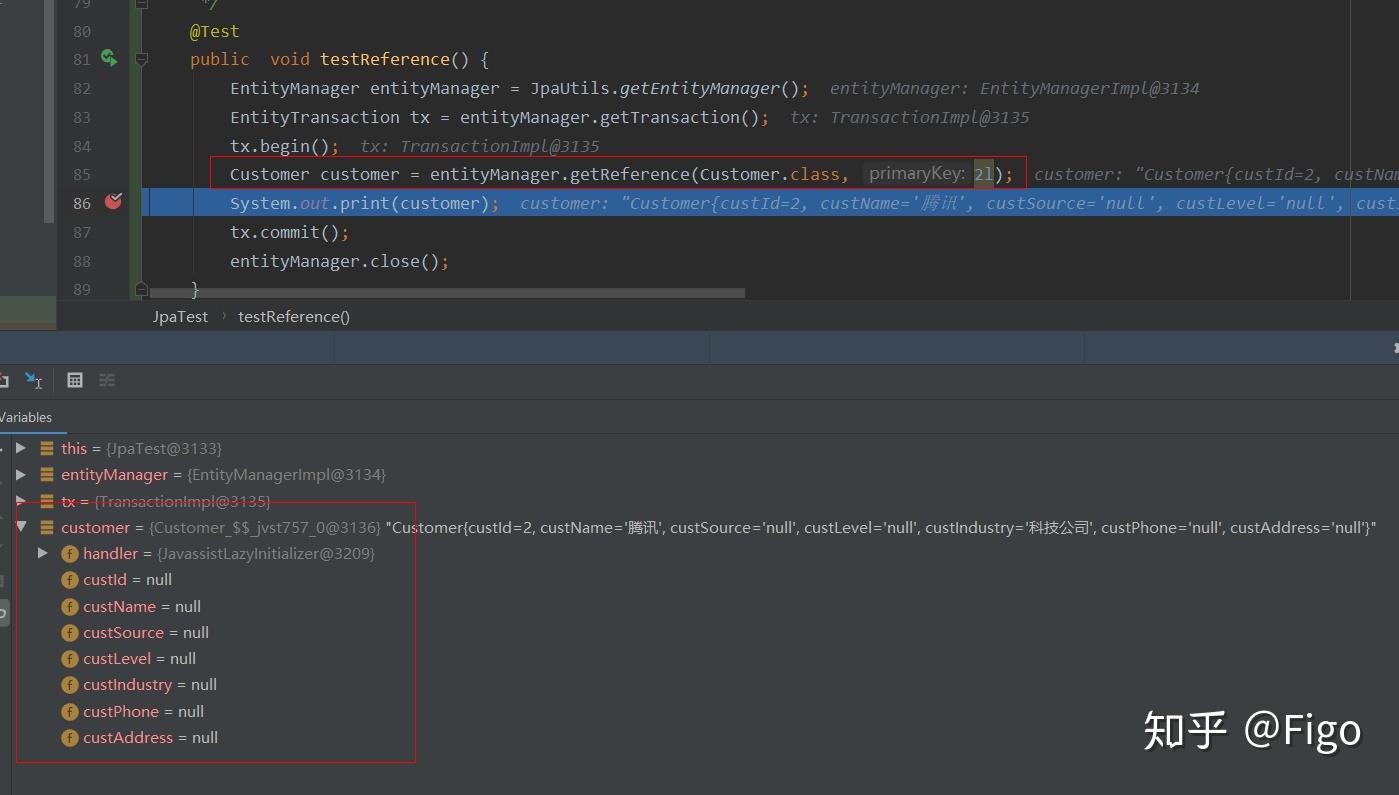
Task: Click the inline hint entityManager: EntityManagerImpl@3134
Action: [x=1015, y=88]
